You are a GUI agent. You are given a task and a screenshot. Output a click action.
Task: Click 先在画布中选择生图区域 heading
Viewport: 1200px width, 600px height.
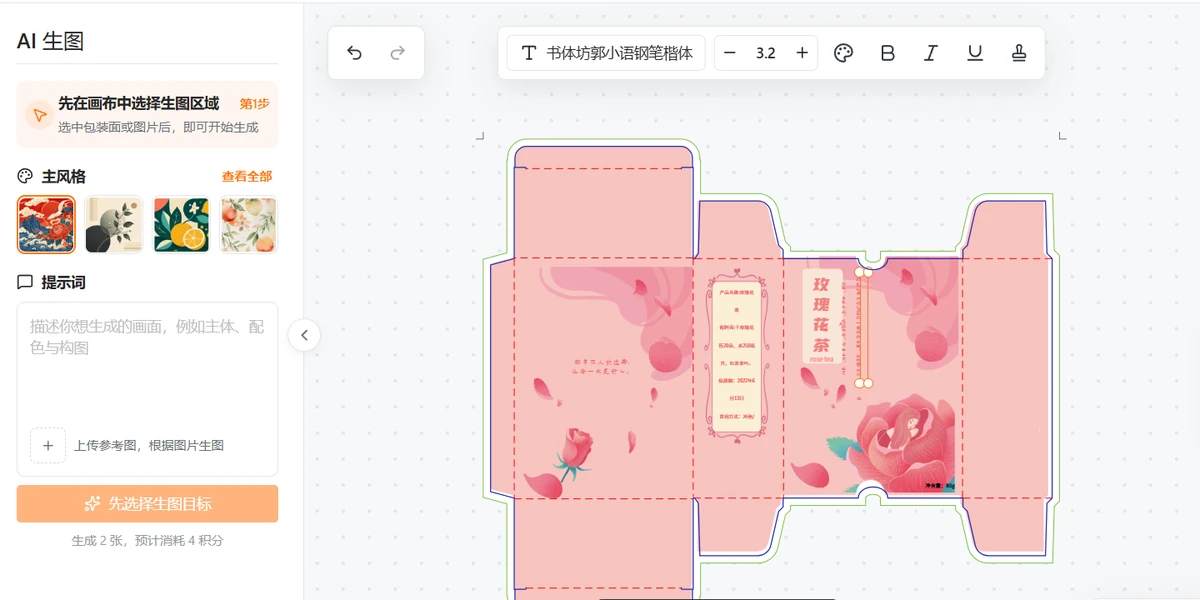138,103
